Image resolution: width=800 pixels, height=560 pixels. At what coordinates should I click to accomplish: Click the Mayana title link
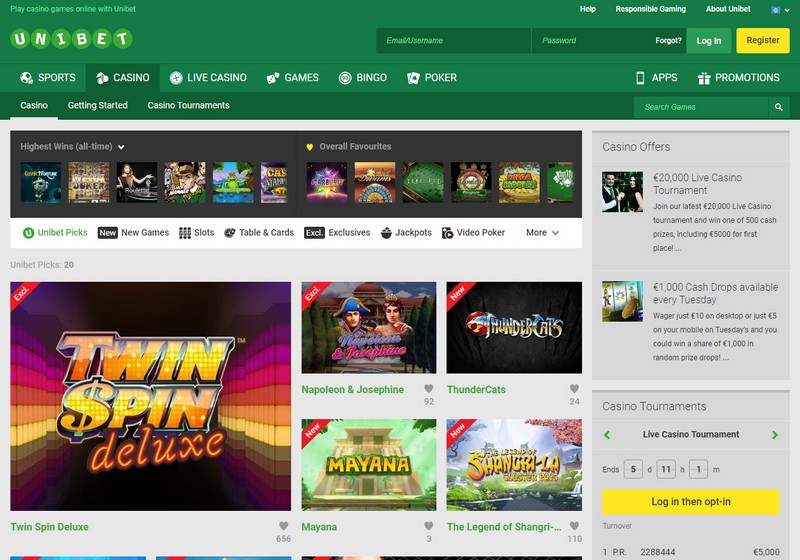[x=319, y=527]
